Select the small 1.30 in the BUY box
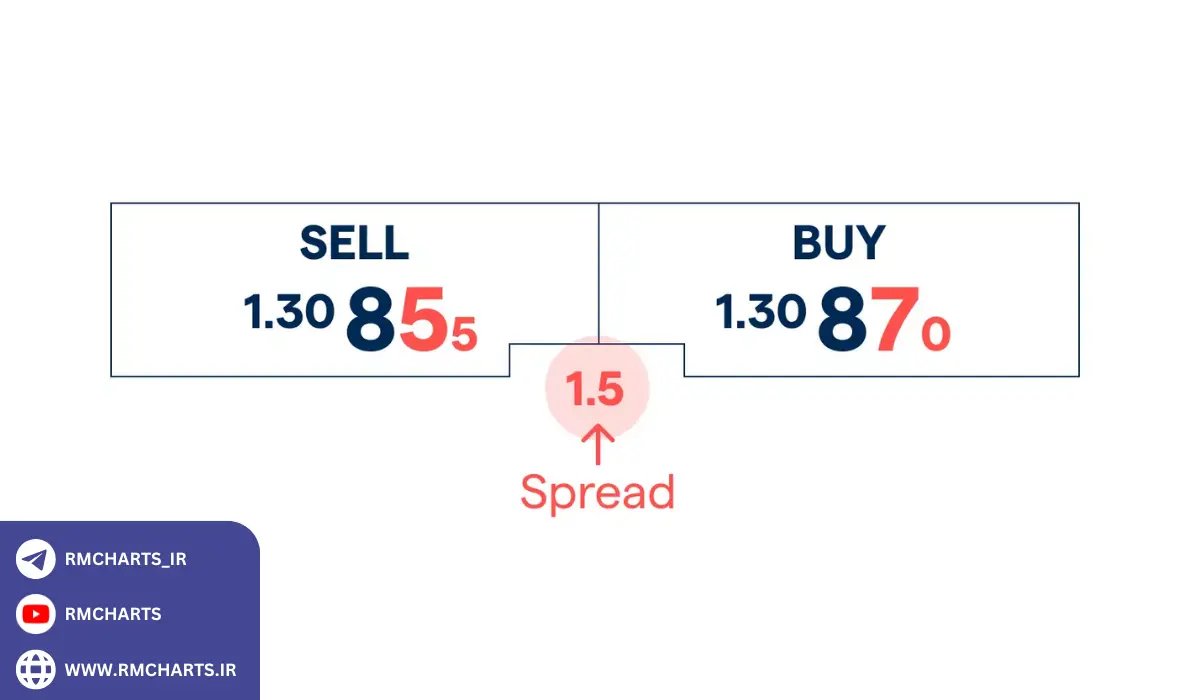Image resolution: width=1200 pixels, height=700 pixels. (x=761, y=313)
